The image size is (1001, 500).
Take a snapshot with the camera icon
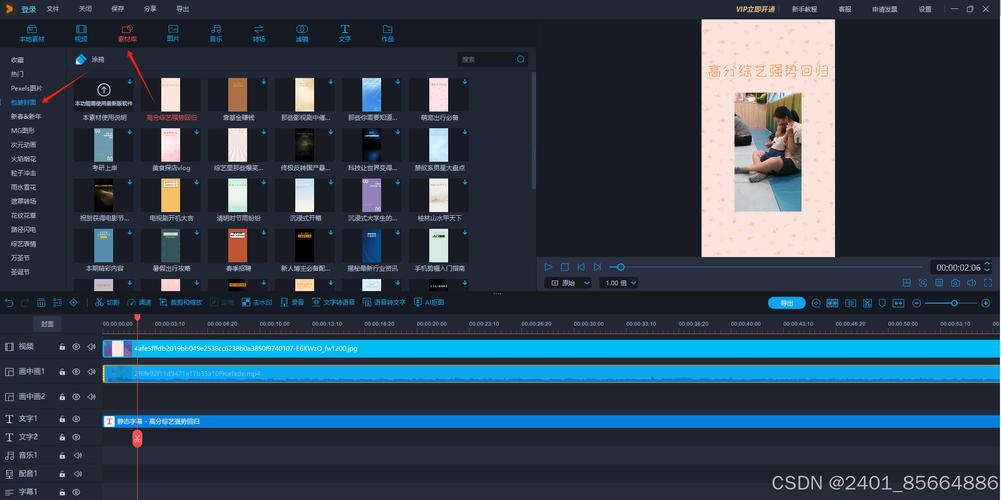coord(955,282)
